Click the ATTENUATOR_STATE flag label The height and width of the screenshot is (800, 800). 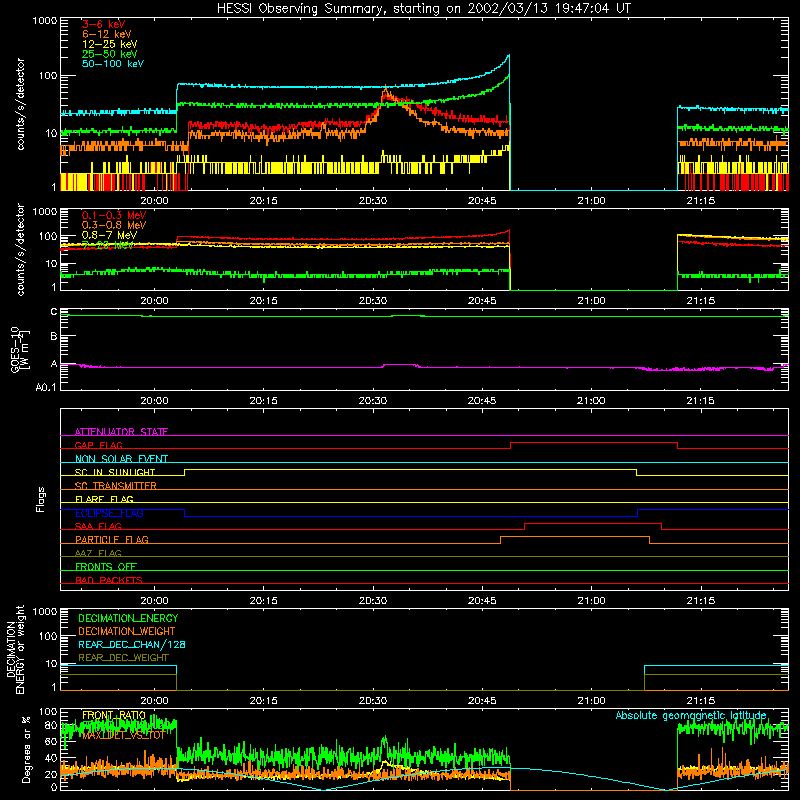pyautogui.click(x=121, y=432)
